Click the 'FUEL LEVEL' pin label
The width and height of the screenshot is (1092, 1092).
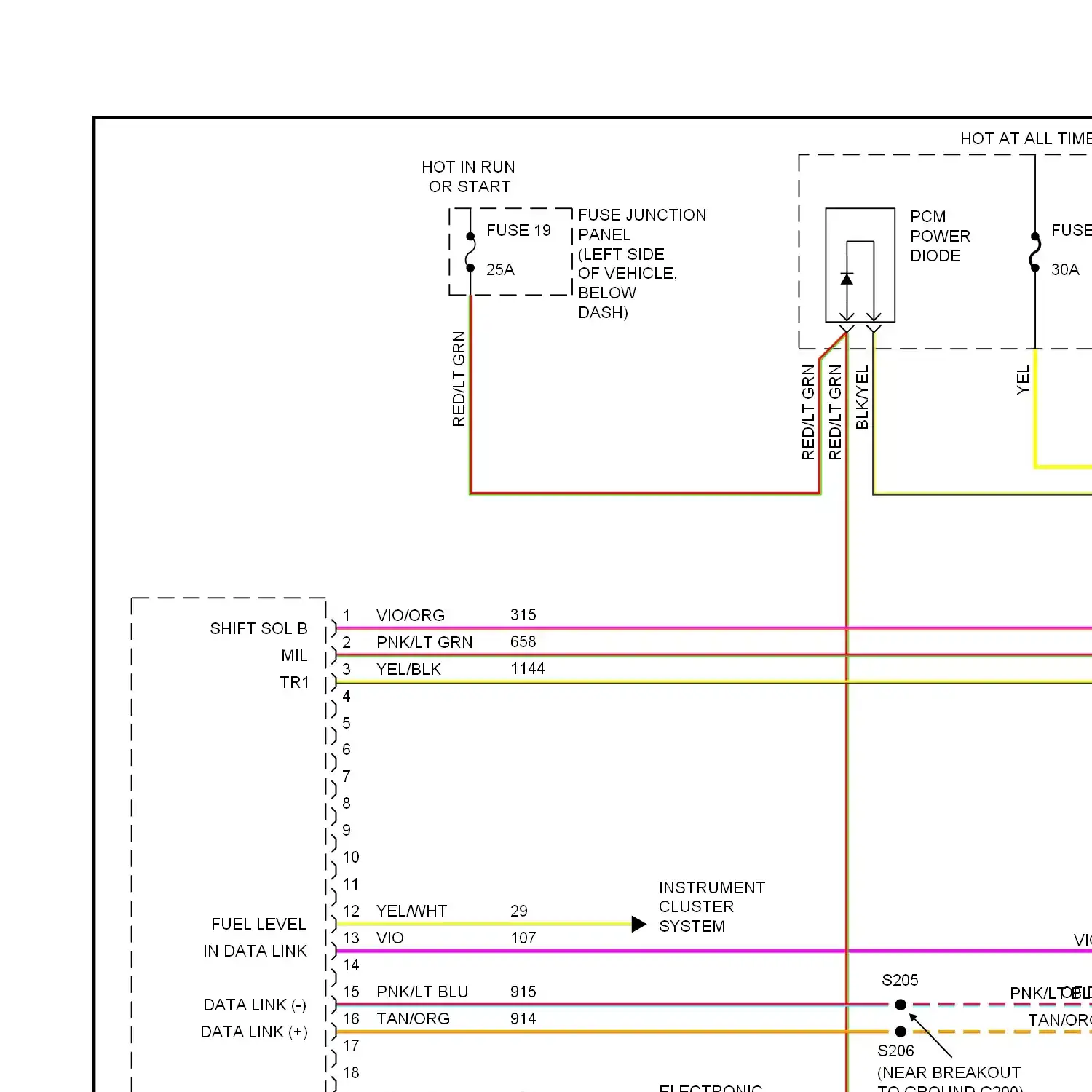pos(258,924)
